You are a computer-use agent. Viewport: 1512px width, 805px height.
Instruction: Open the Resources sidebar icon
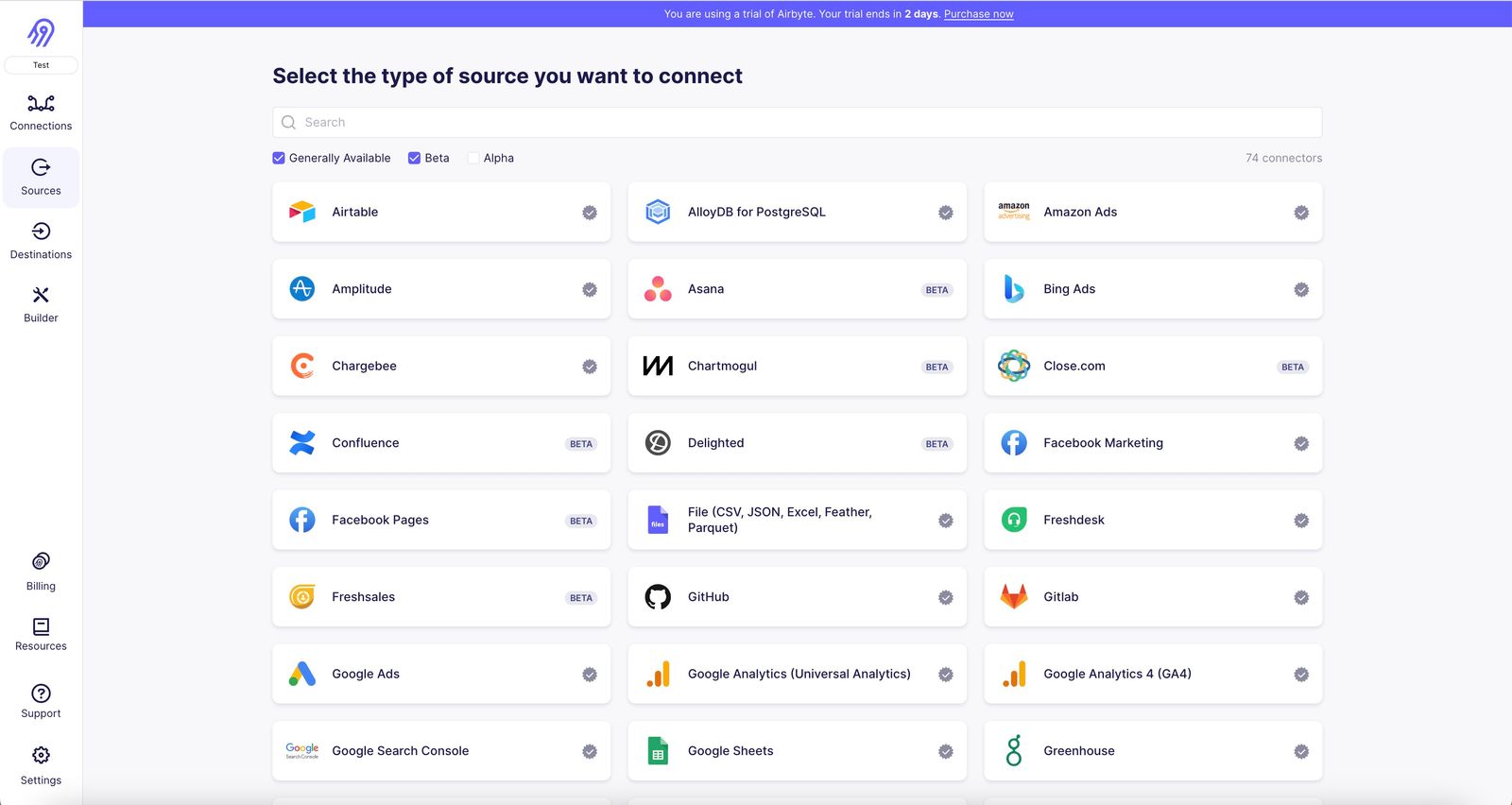click(41, 626)
